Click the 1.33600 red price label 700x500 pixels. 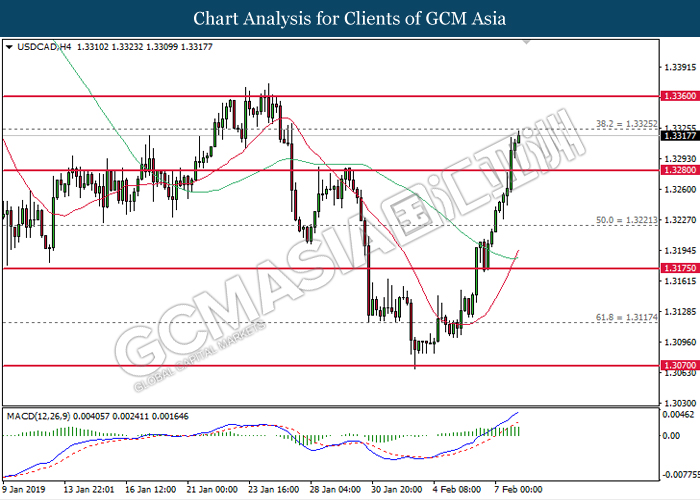[680, 96]
